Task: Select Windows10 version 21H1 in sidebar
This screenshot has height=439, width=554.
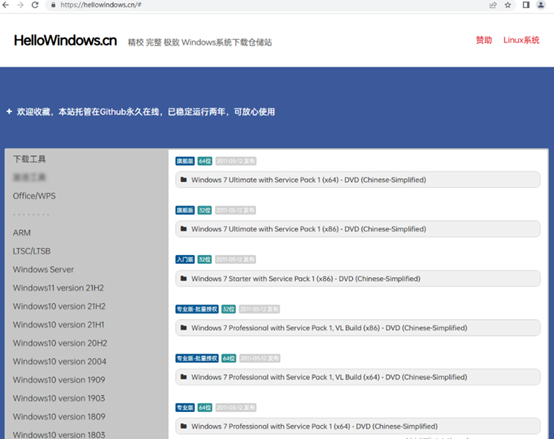Action: click(59, 325)
